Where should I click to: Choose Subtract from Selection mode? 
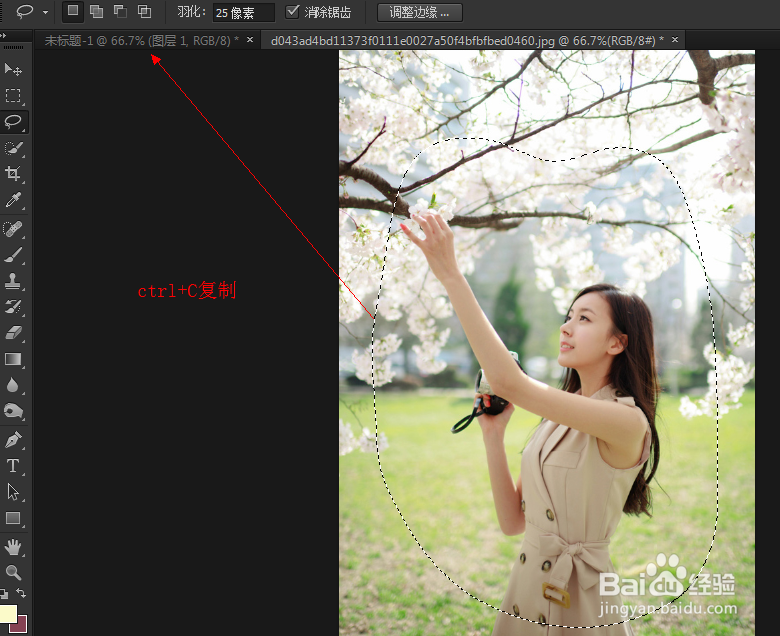point(120,11)
